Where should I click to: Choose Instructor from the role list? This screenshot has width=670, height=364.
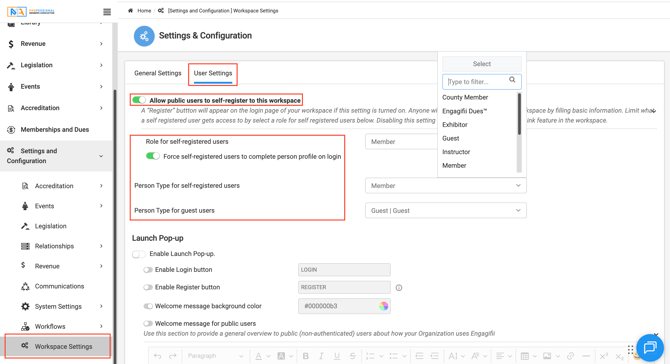(456, 152)
